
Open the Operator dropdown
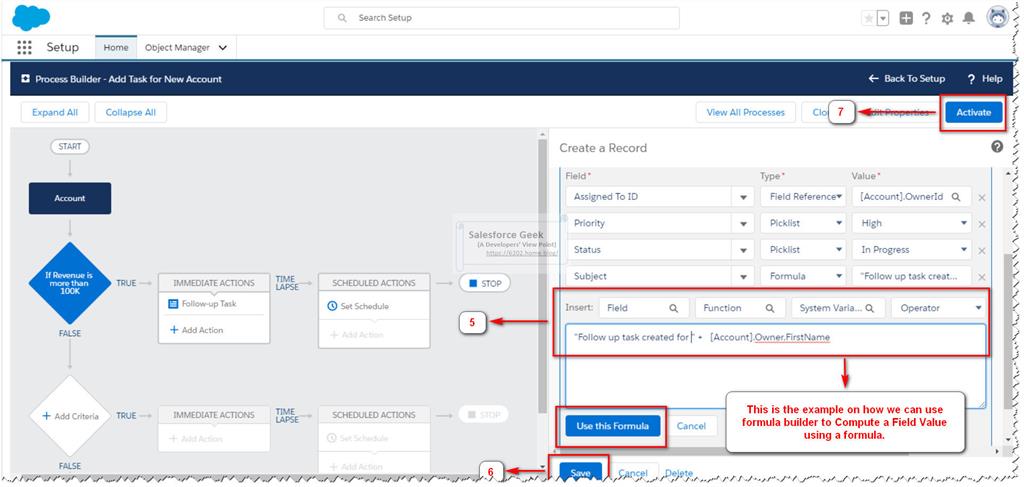(938, 308)
